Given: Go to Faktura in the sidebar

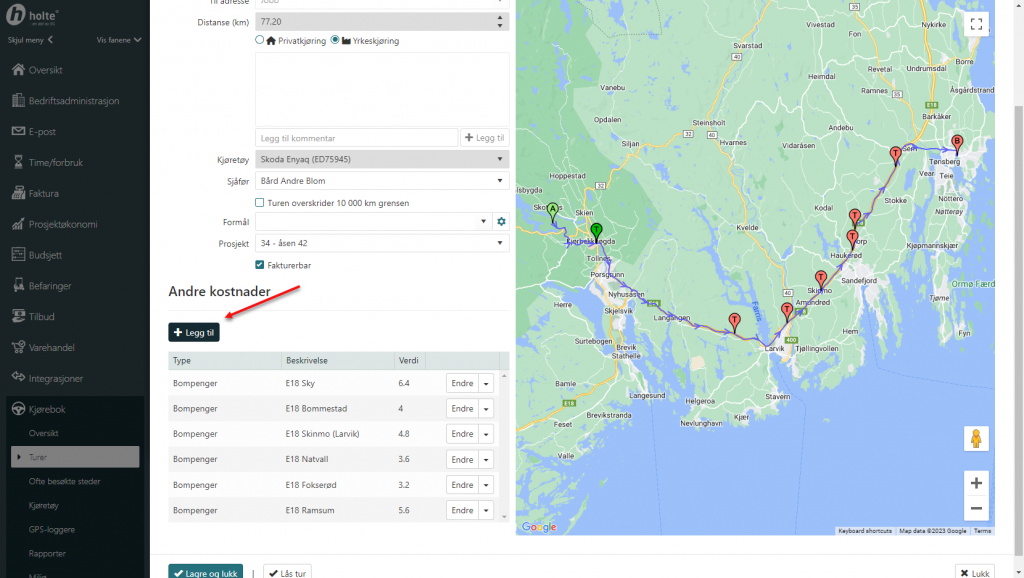Looking at the screenshot, I should (44, 193).
